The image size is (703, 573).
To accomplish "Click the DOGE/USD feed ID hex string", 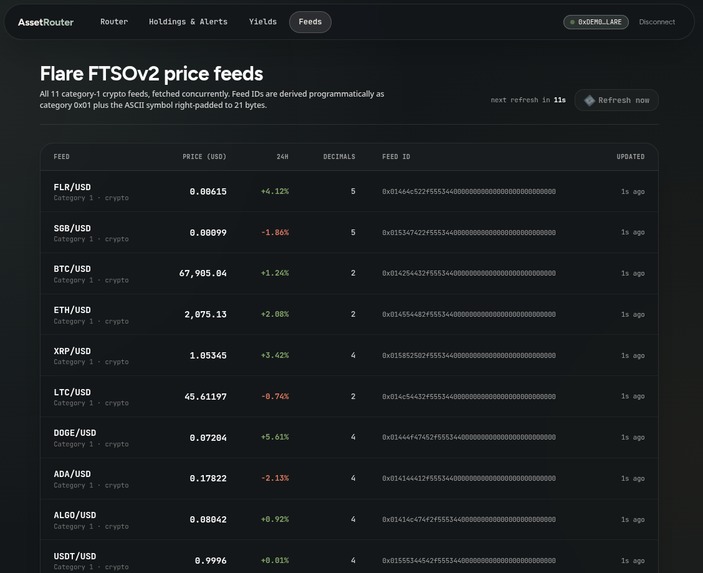I will pos(469,437).
